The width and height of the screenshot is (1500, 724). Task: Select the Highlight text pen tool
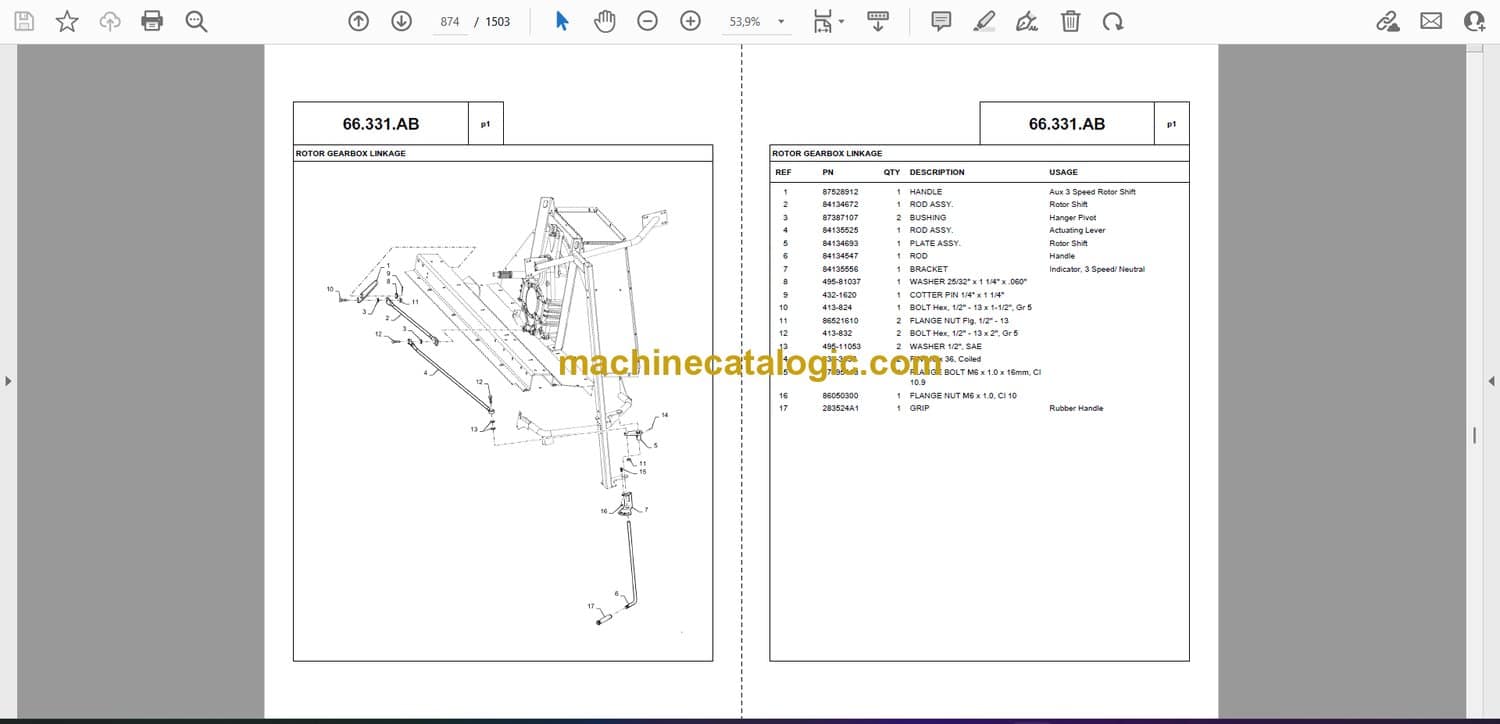984,21
